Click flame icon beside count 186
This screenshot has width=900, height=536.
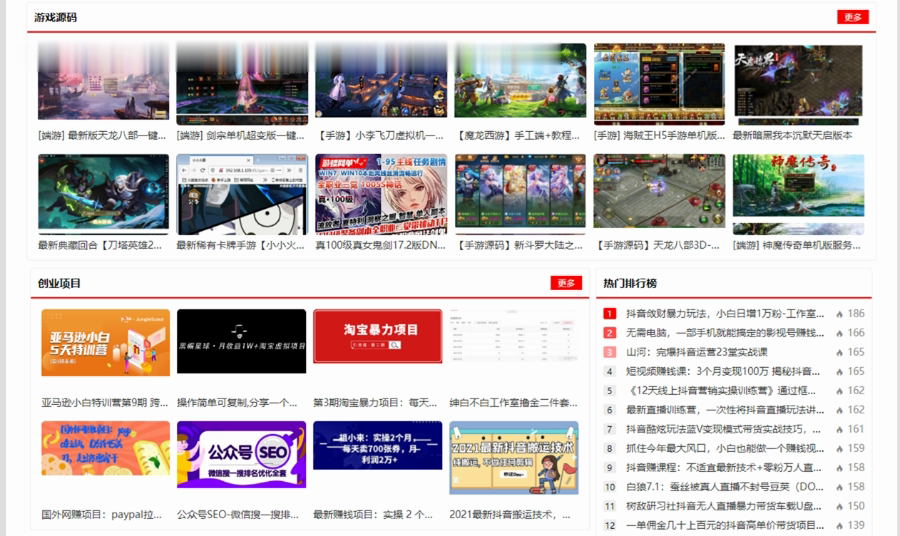pyautogui.click(x=840, y=314)
